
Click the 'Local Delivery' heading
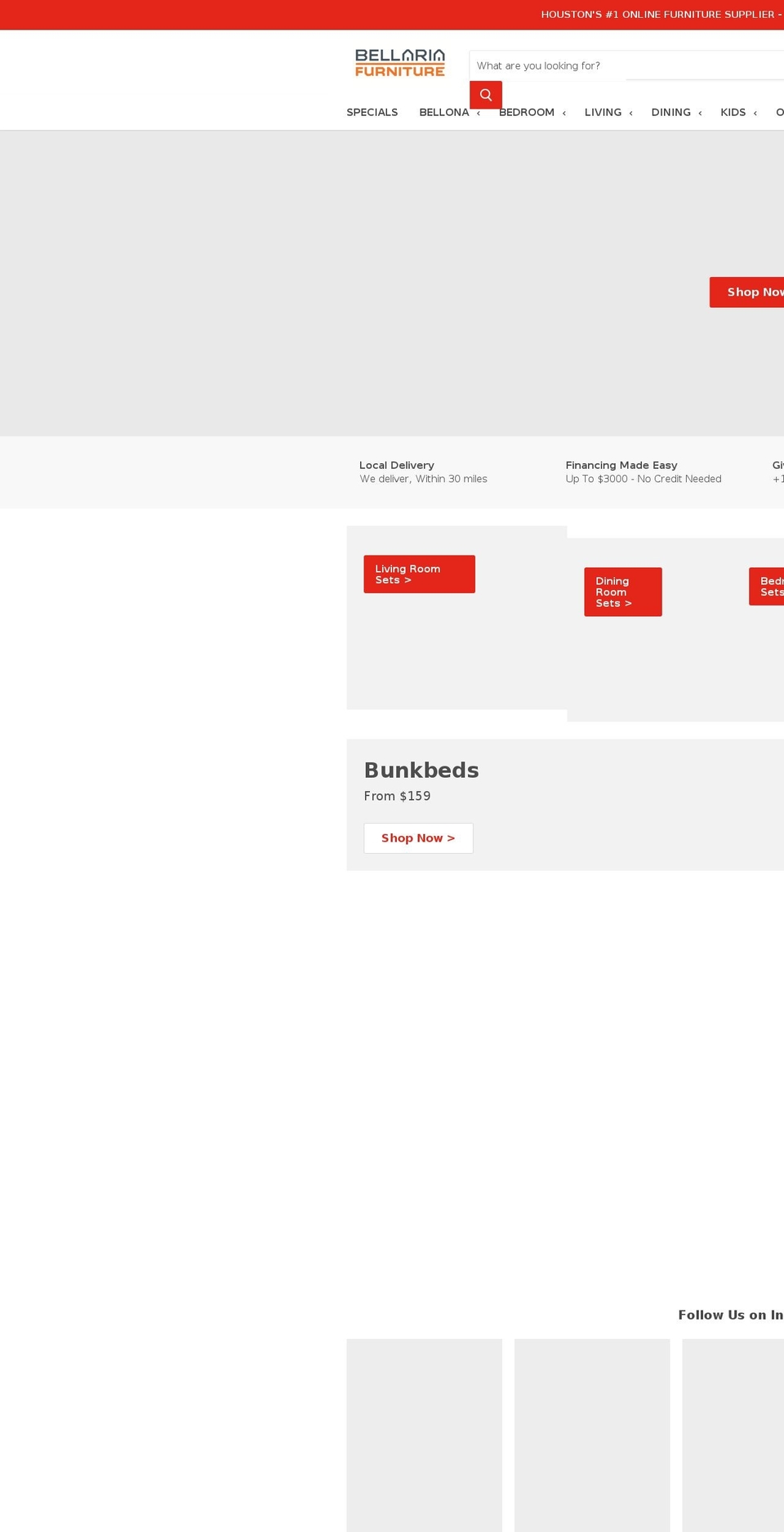coord(397,466)
